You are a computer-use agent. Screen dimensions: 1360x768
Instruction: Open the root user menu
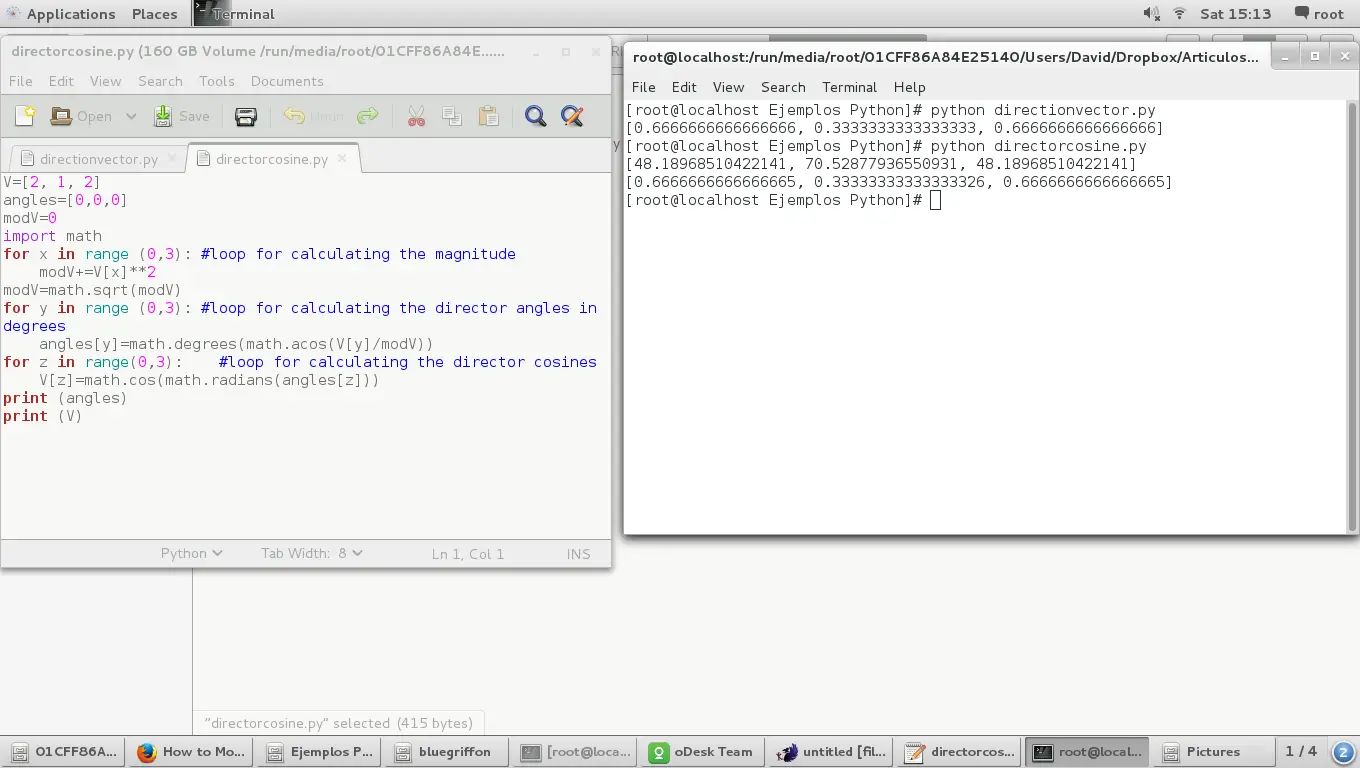click(x=1319, y=14)
